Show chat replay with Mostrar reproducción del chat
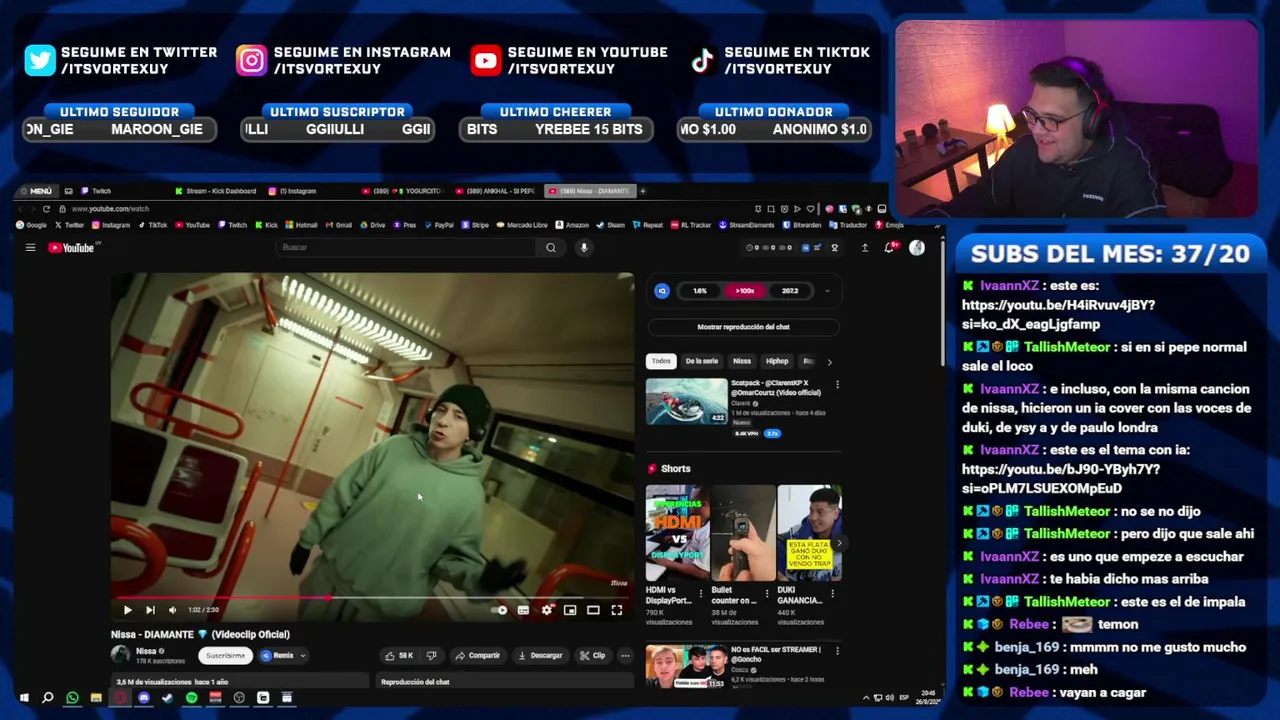This screenshot has height=720, width=1280. [x=743, y=327]
